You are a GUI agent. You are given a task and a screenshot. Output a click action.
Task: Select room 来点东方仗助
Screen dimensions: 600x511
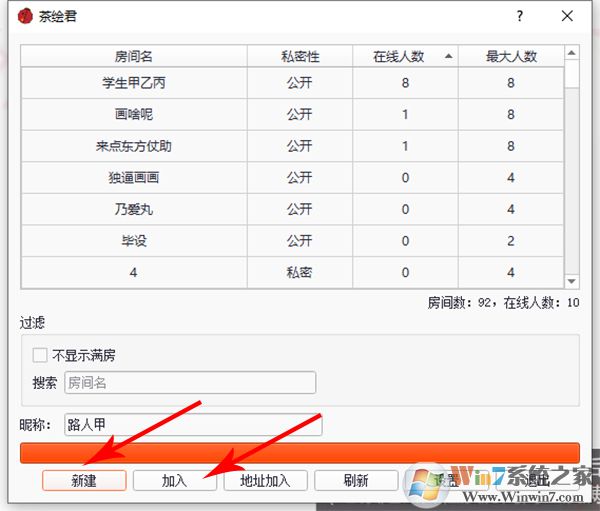pyautogui.click(x=134, y=146)
